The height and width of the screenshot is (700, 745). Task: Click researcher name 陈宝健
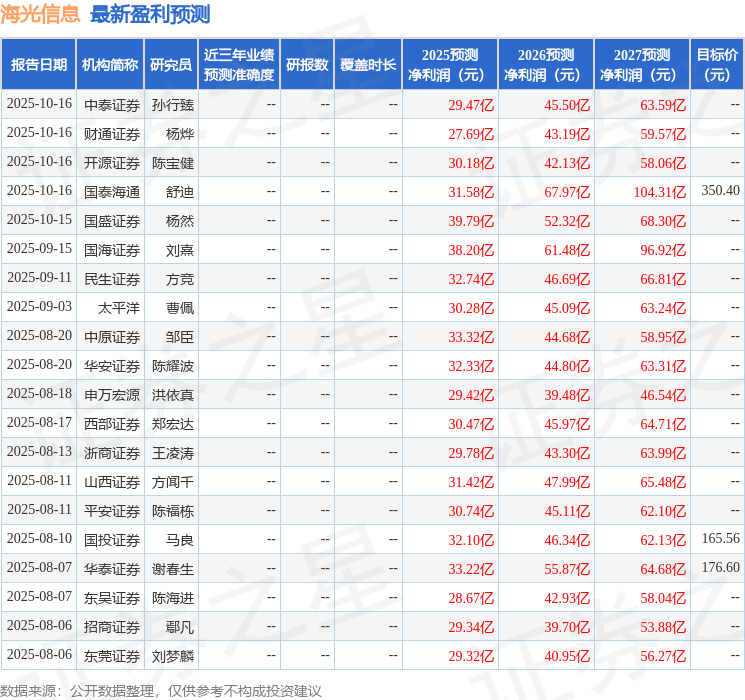(x=173, y=163)
